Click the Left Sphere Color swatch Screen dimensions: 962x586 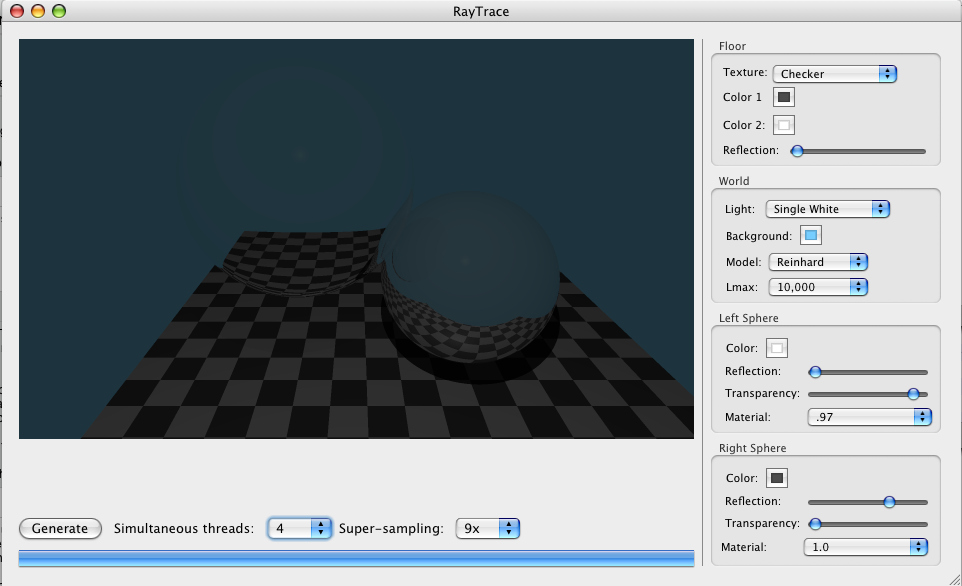click(776, 348)
